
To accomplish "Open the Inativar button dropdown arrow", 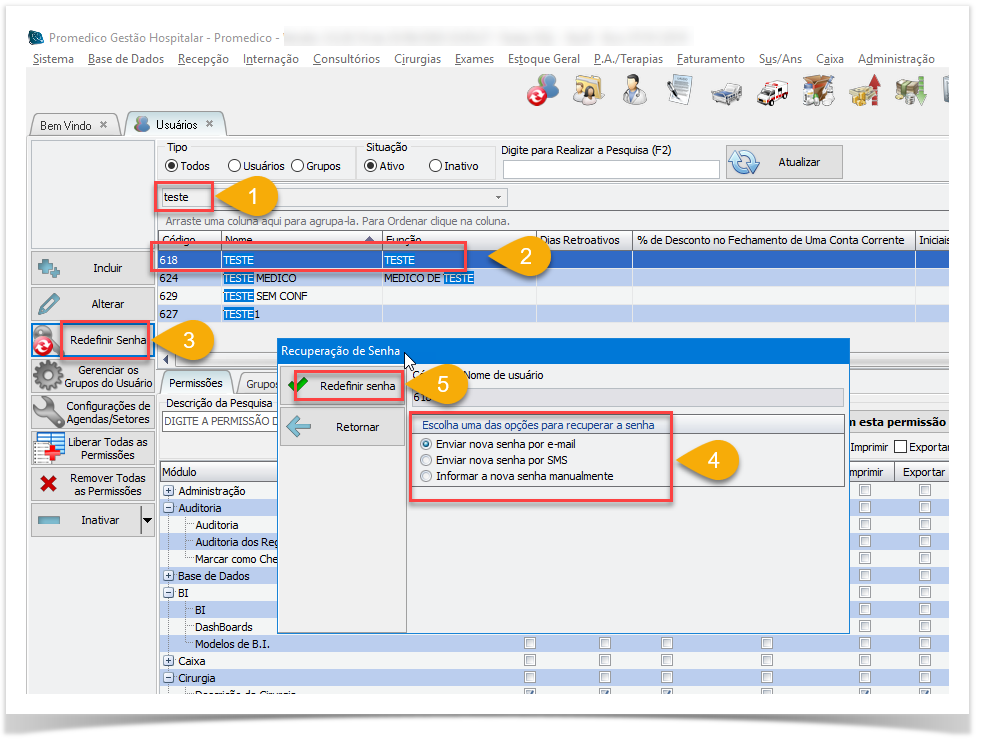I will pyautogui.click(x=148, y=520).
